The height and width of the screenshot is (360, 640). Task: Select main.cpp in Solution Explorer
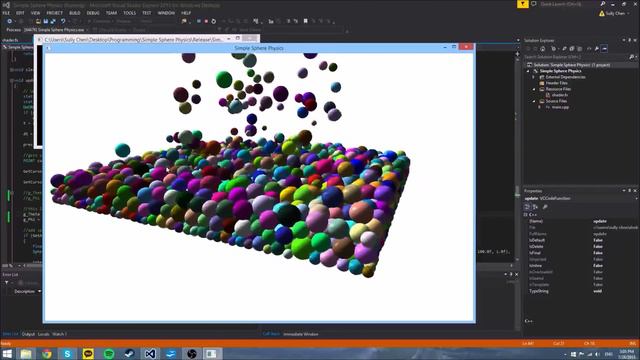click(x=560, y=107)
